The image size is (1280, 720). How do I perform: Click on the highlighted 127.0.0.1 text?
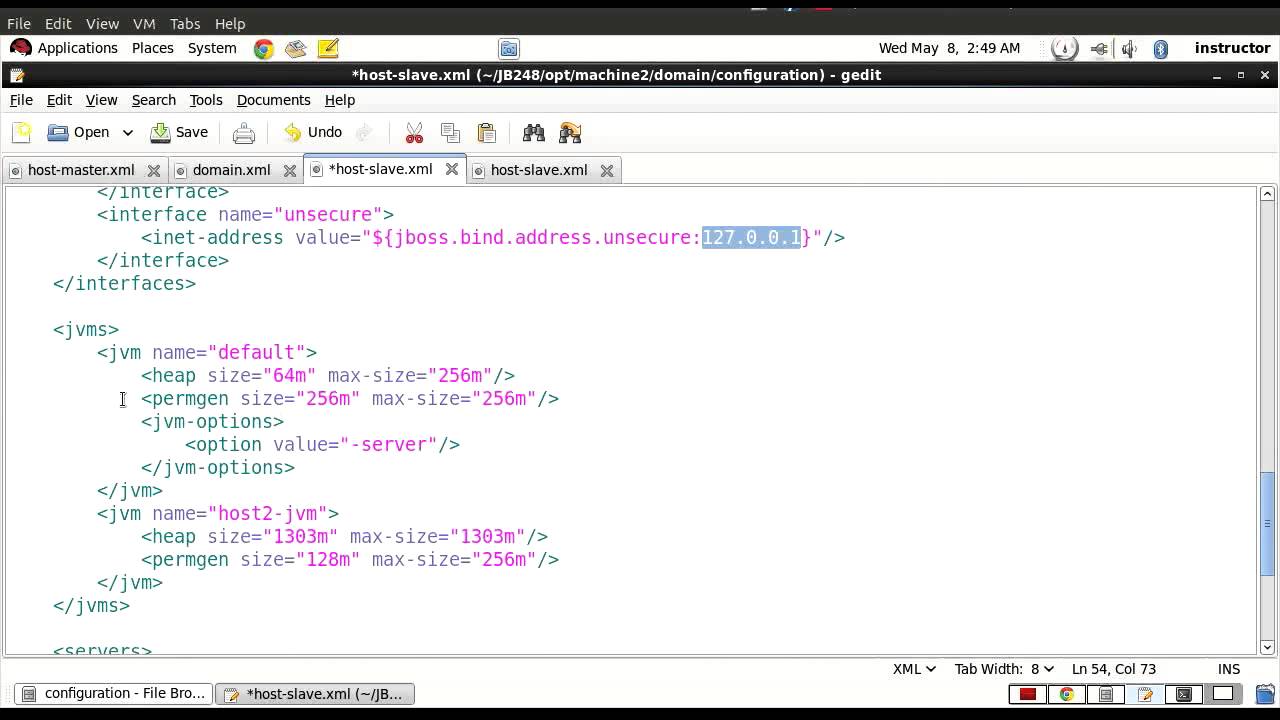[x=751, y=237]
